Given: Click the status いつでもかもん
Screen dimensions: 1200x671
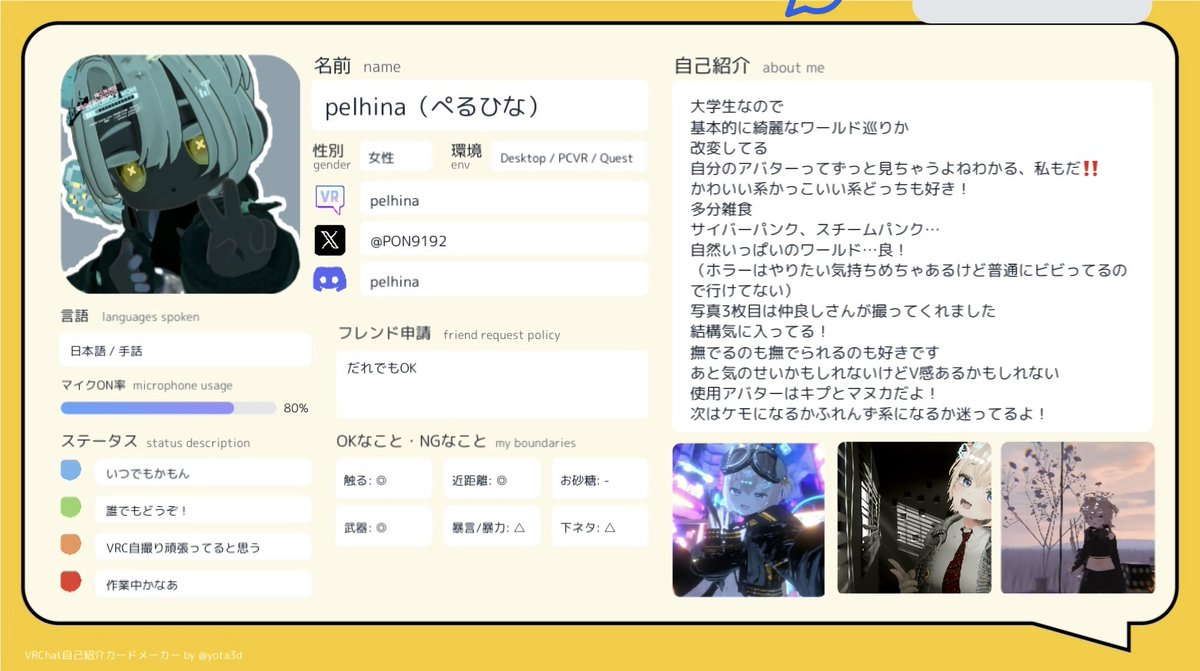Looking at the screenshot, I should pyautogui.click(x=203, y=472).
